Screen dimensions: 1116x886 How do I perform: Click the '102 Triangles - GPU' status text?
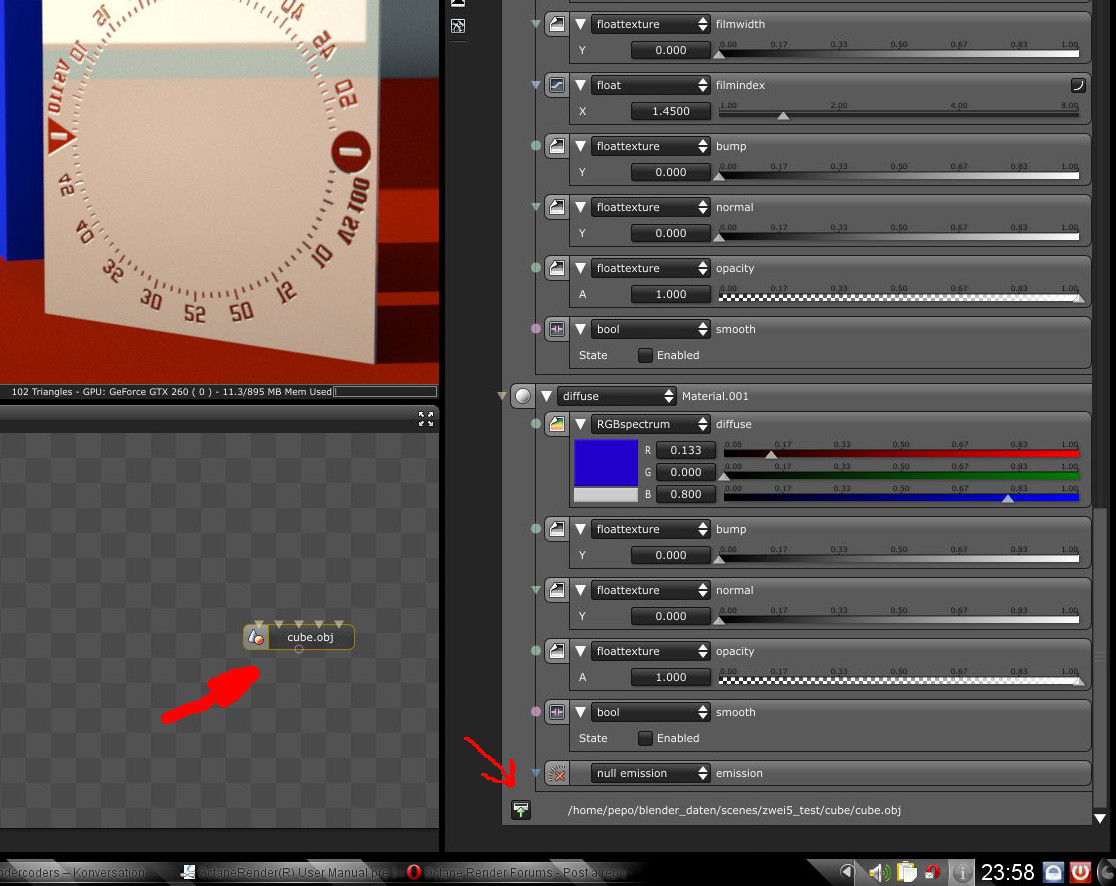coord(172,392)
